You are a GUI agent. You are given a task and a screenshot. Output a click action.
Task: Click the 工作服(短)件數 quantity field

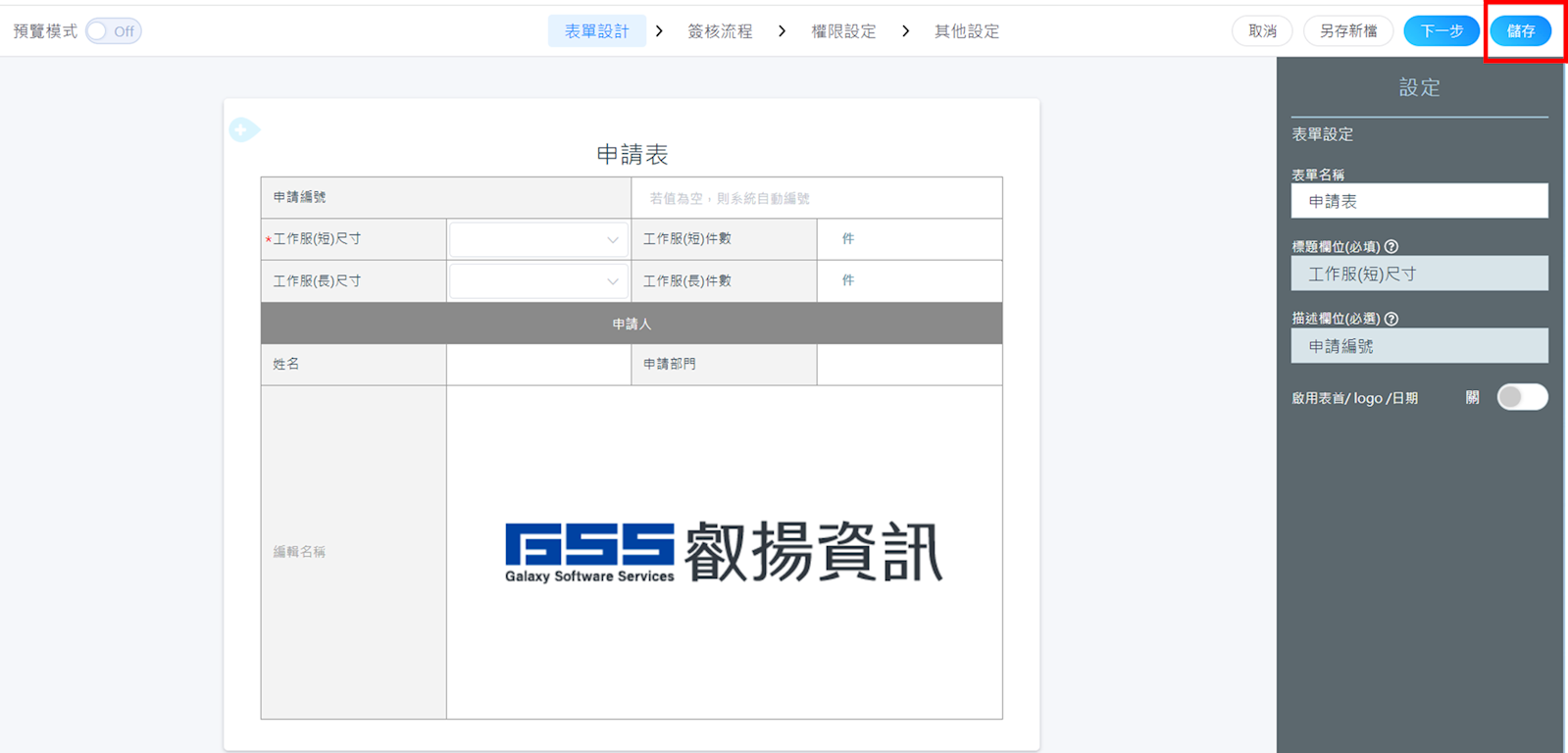pos(910,239)
